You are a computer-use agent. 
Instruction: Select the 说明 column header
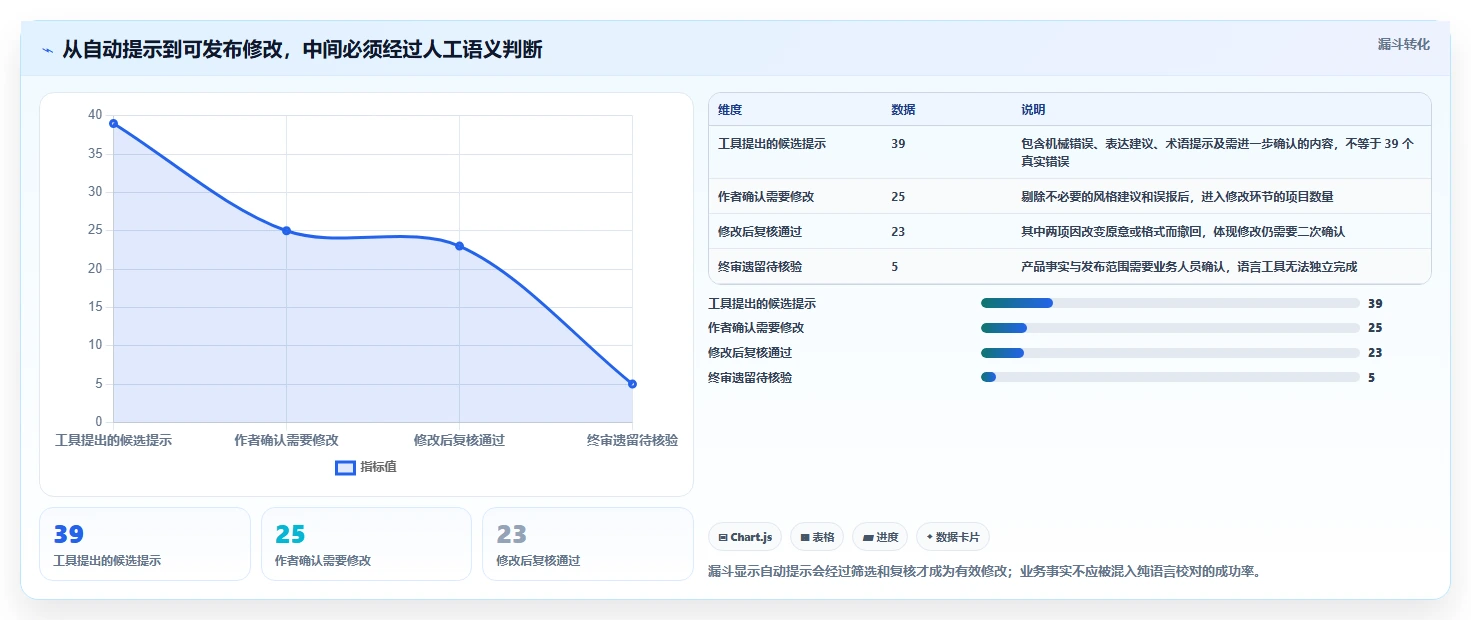[1033, 110]
